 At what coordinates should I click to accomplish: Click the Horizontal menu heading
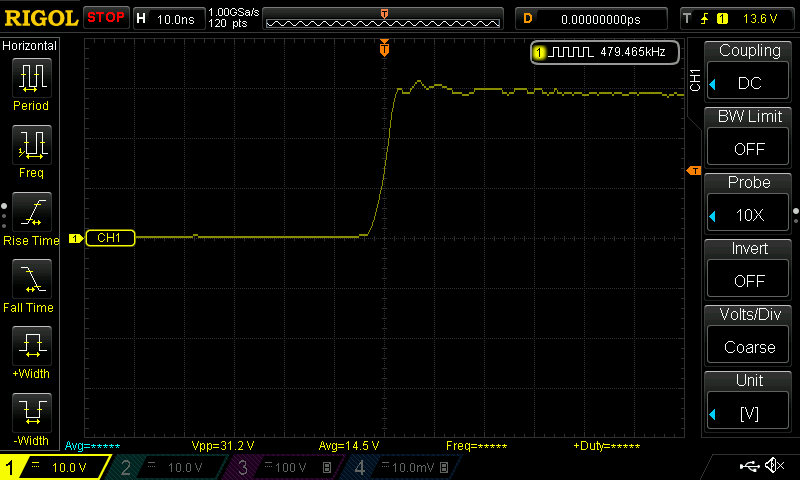[30, 46]
